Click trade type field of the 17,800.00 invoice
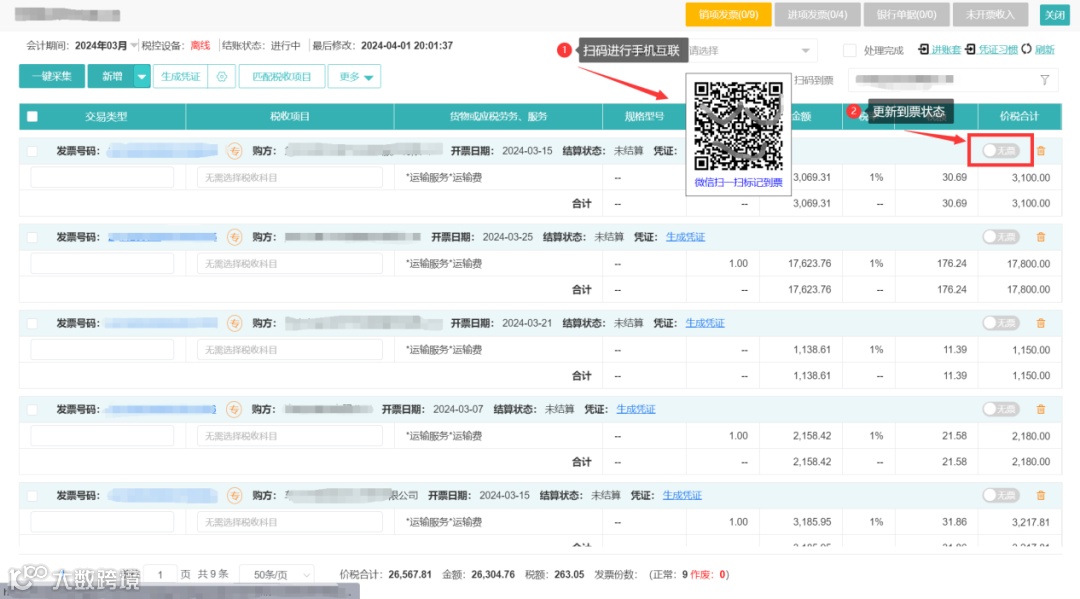 102,264
